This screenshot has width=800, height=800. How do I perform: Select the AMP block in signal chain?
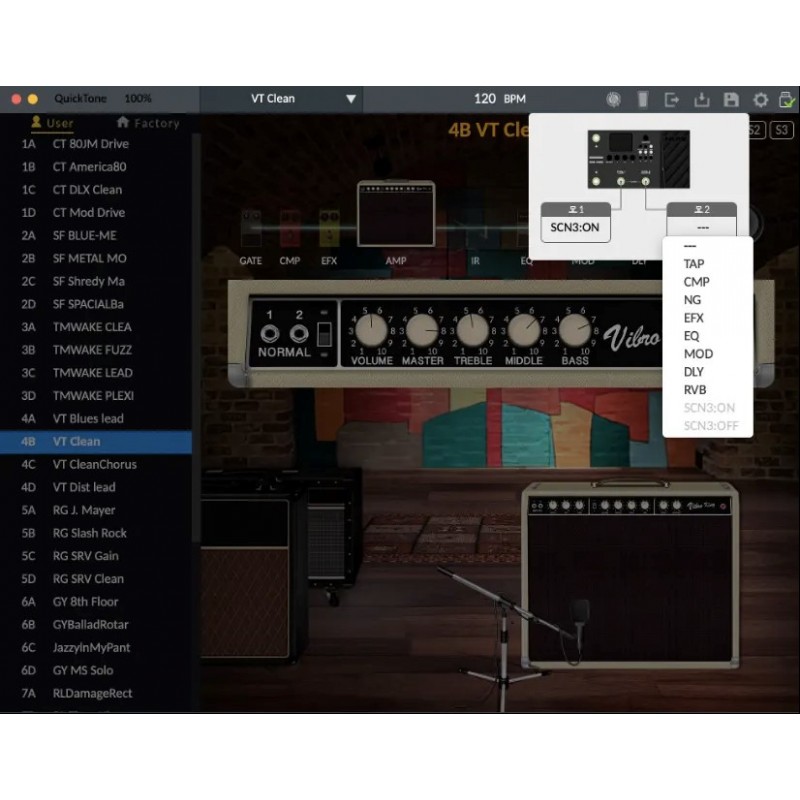[396, 213]
